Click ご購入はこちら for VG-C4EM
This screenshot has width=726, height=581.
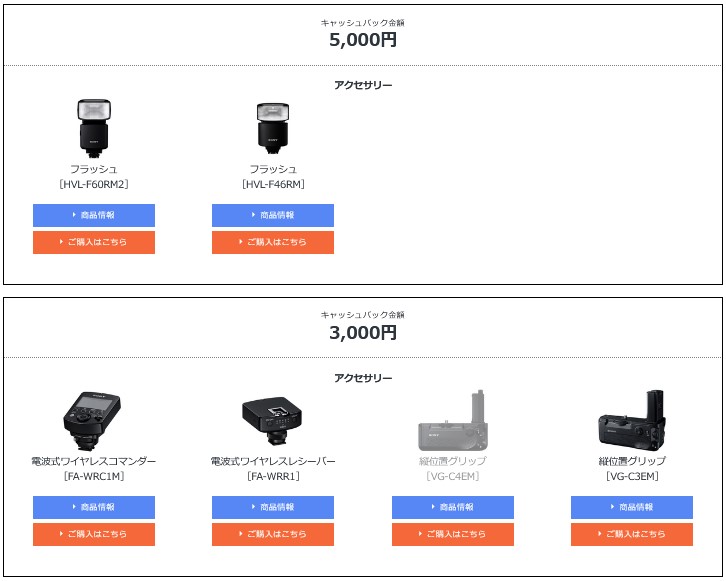coord(453,534)
